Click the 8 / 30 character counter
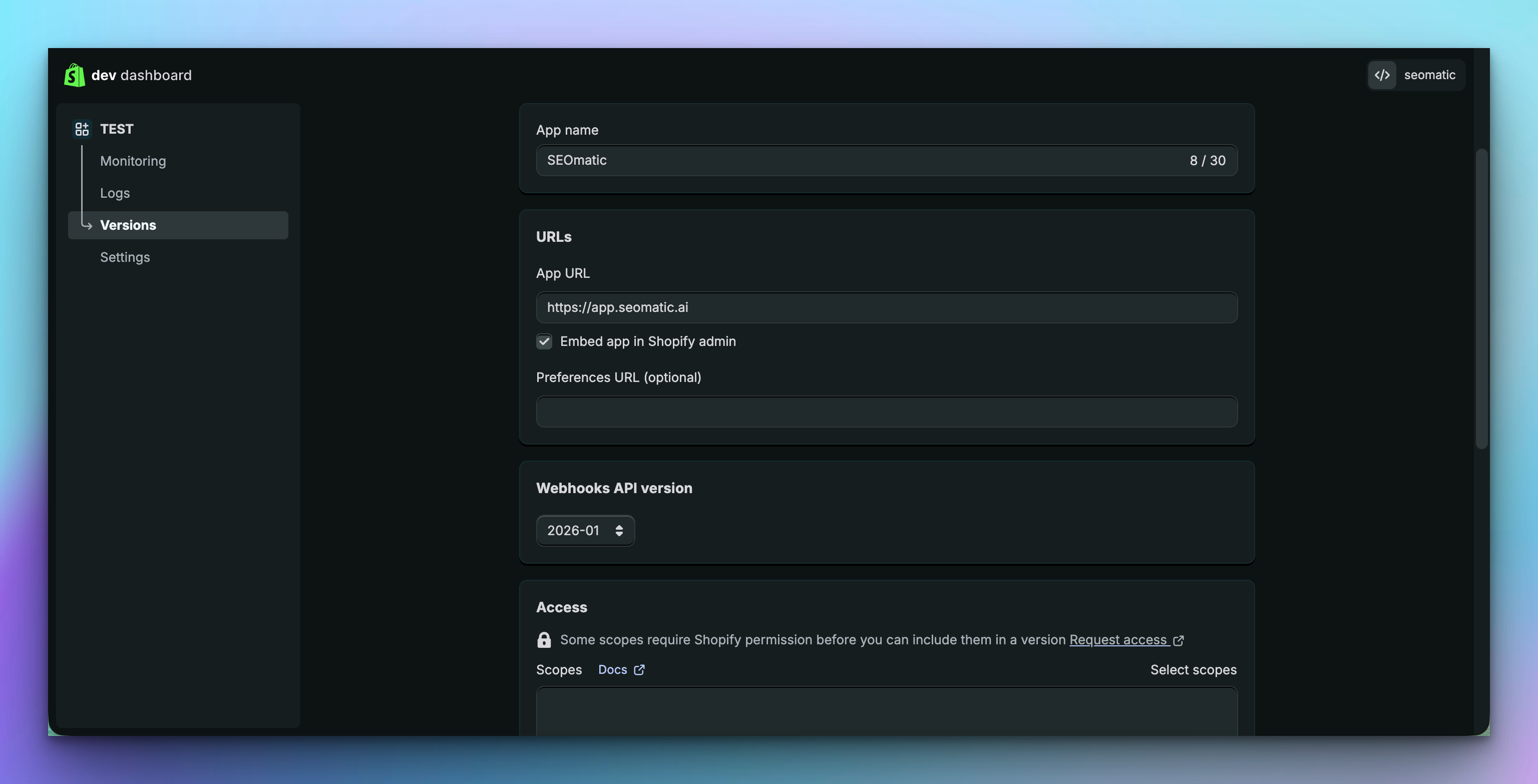Screen dimensions: 1538x784 pos(1207,161)
